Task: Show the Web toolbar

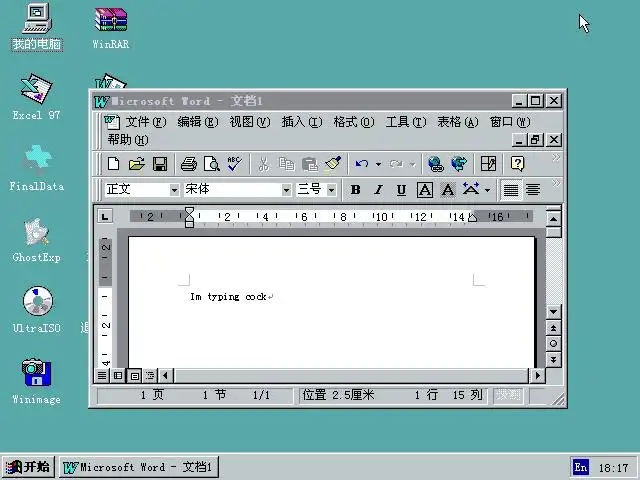Action: pos(459,164)
